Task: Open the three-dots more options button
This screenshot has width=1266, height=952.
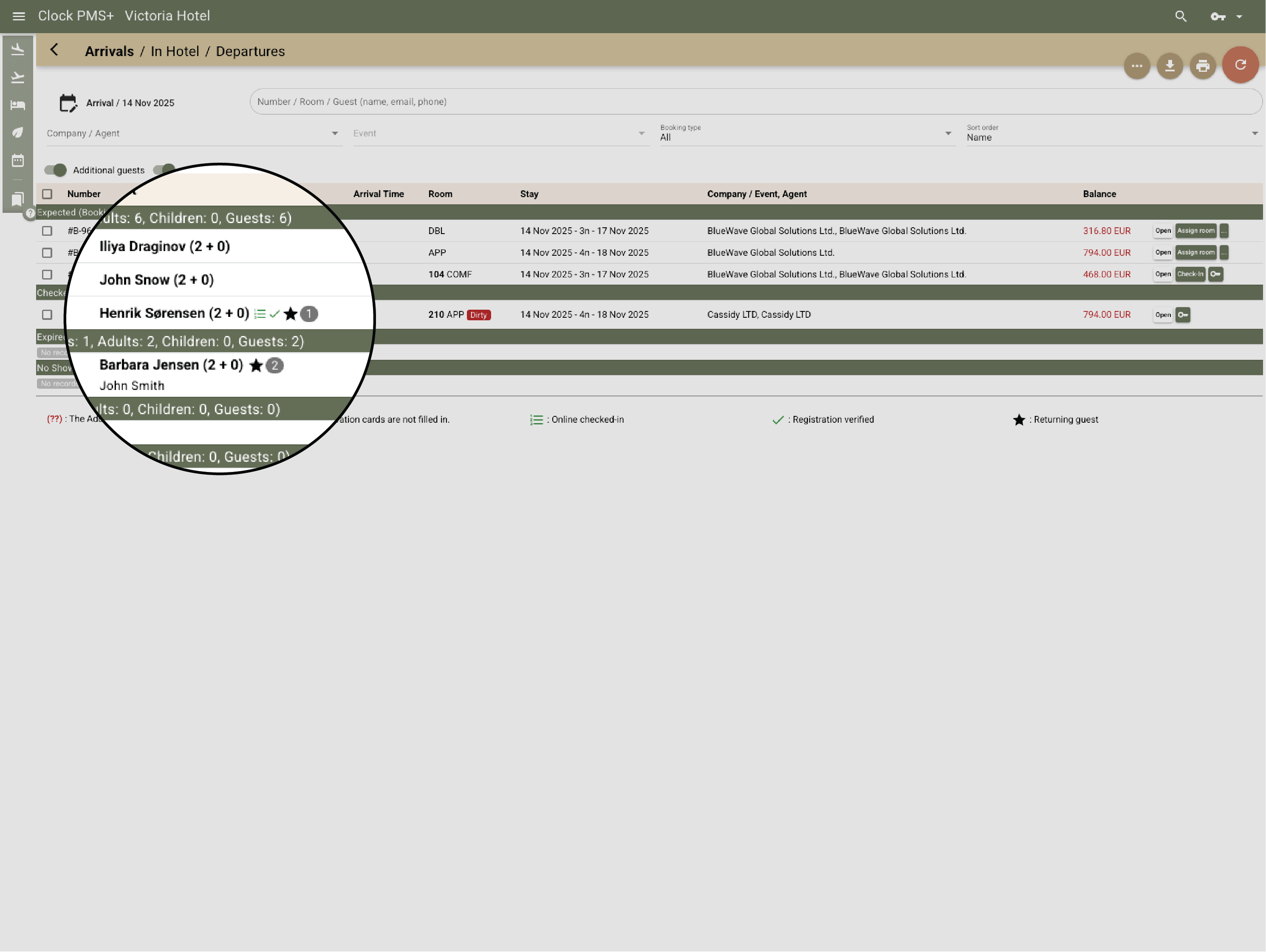Action: (x=1137, y=66)
